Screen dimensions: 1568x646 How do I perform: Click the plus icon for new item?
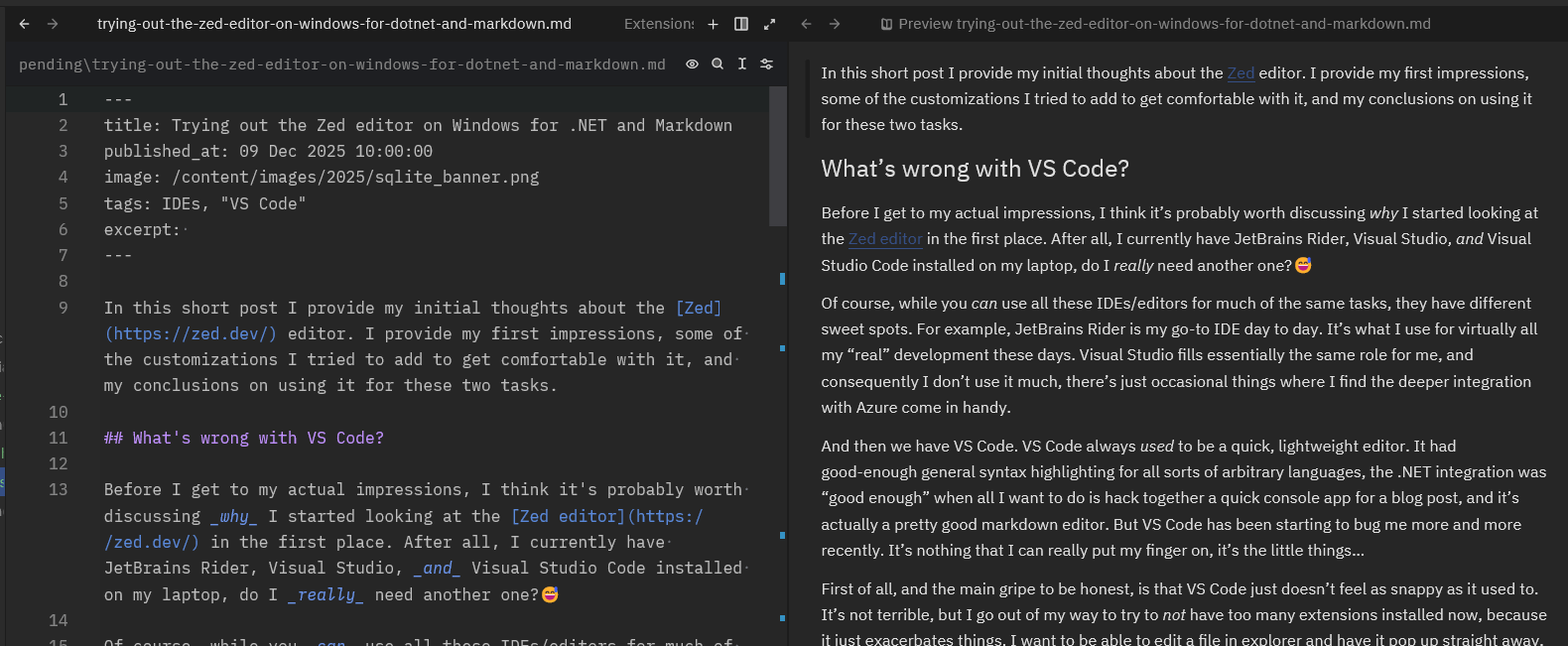click(x=713, y=24)
